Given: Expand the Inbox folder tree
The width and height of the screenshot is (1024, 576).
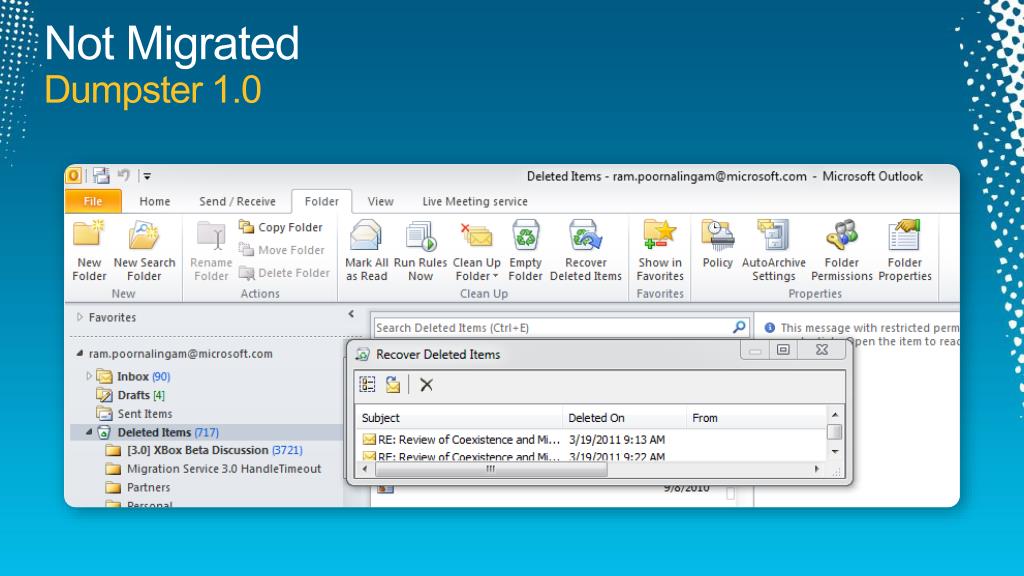Looking at the screenshot, I should coord(89,376).
